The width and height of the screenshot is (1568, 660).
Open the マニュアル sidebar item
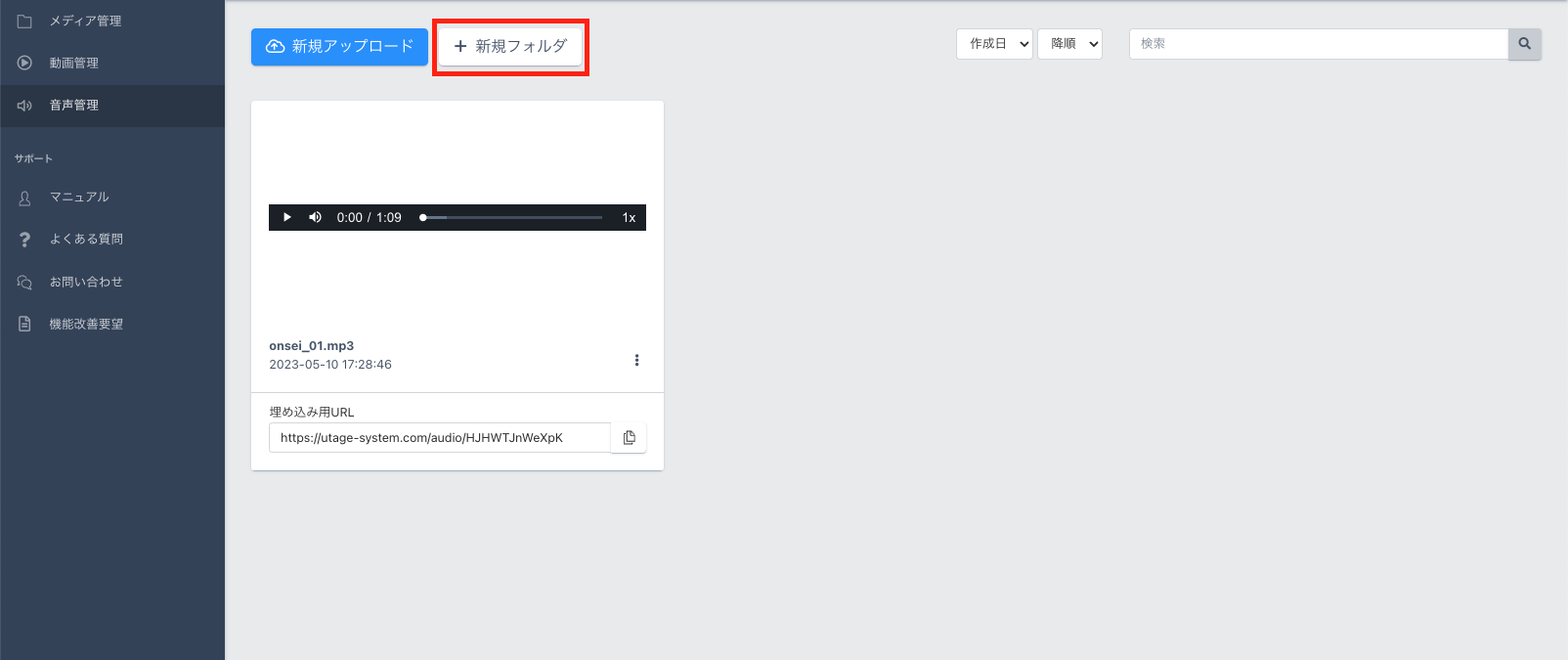(79, 198)
